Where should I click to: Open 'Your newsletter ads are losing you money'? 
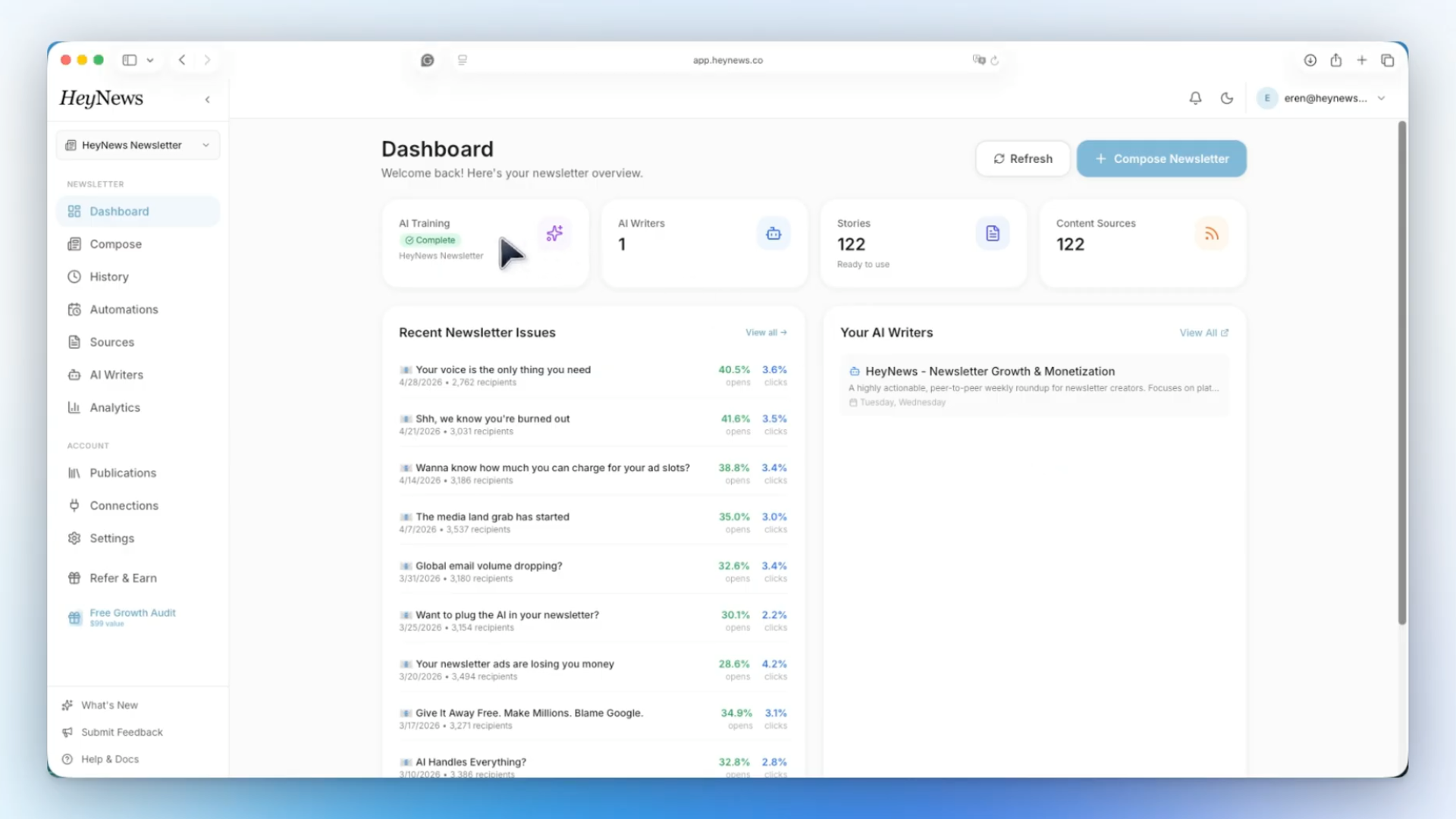pos(593,670)
